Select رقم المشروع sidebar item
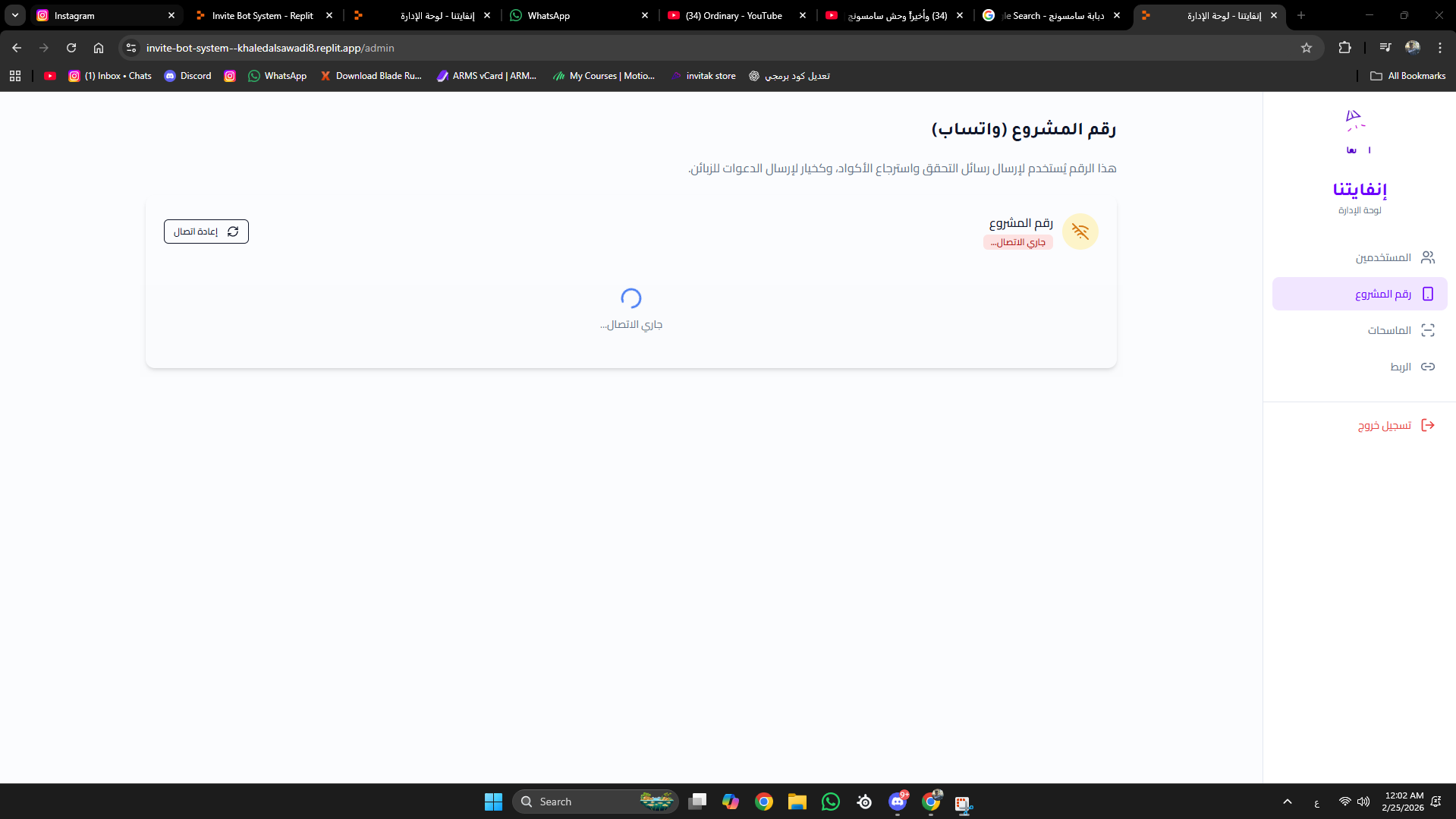 click(x=1360, y=294)
